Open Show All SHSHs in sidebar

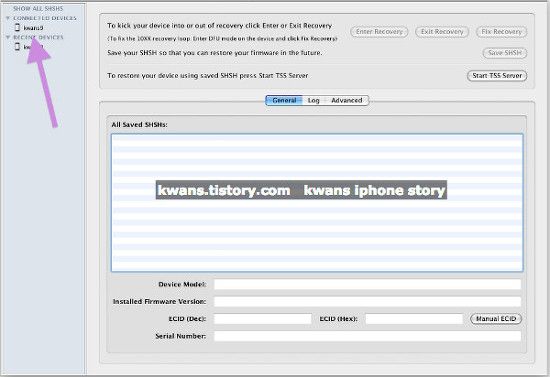tap(38, 8)
